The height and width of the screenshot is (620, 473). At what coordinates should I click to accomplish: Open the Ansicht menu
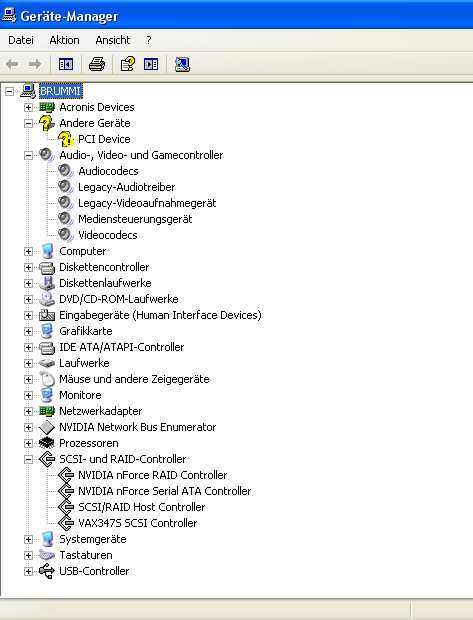click(113, 40)
